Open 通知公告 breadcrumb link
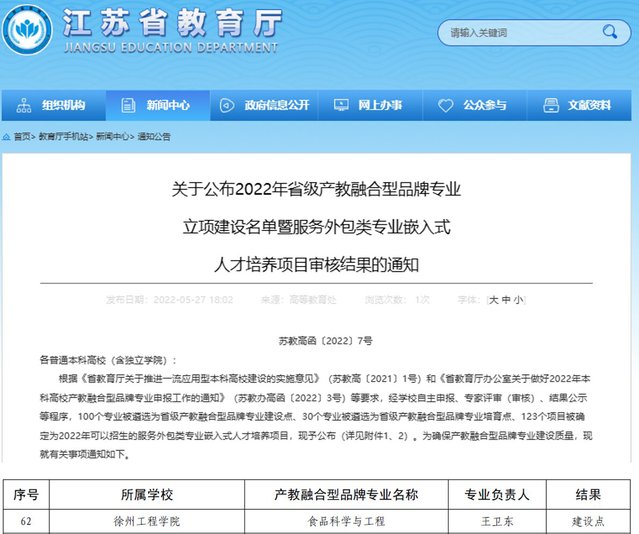This screenshot has width=639, height=534. (x=154, y=135)
